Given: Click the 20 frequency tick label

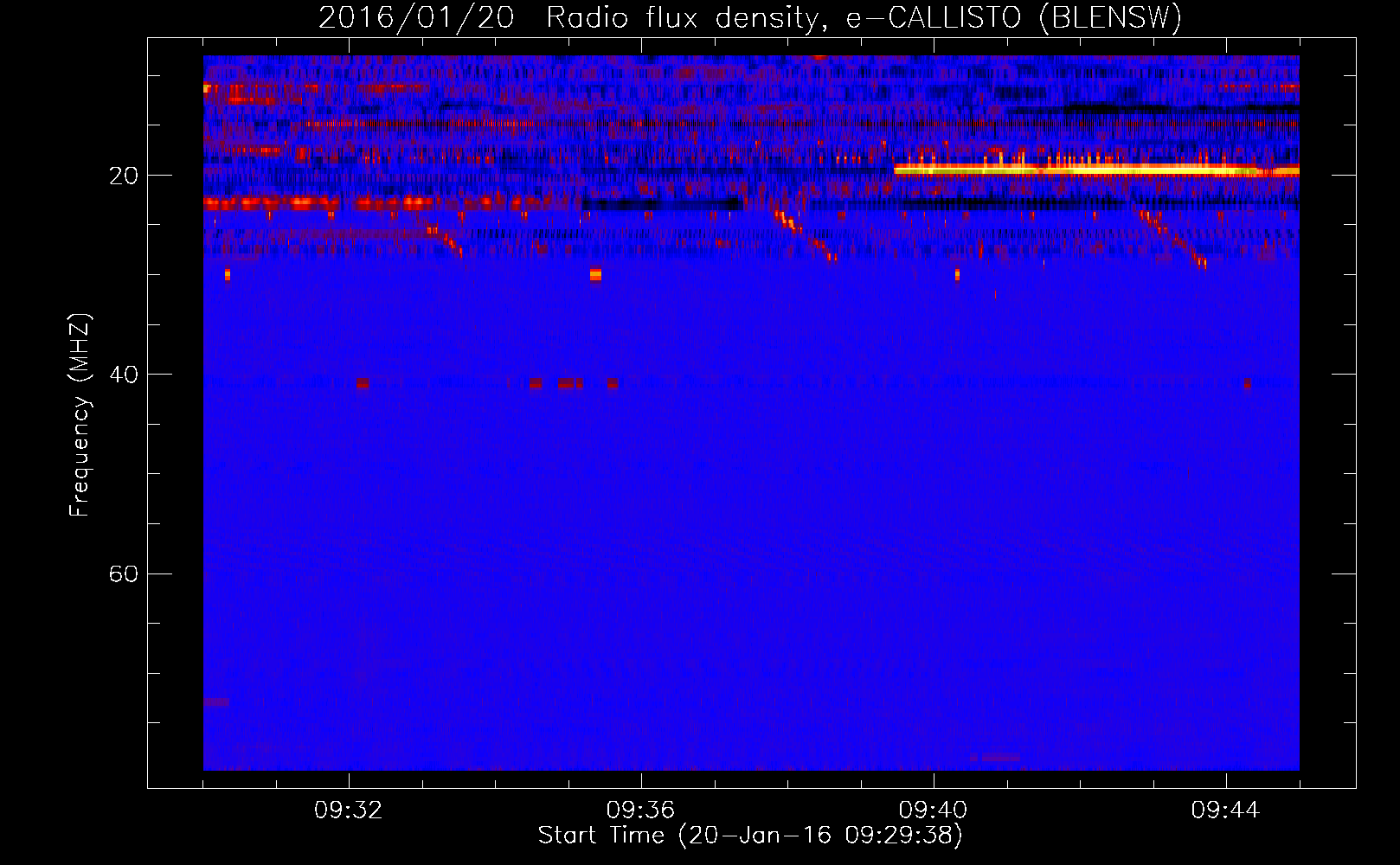Looking at the screenshot, I should [124, 176].
